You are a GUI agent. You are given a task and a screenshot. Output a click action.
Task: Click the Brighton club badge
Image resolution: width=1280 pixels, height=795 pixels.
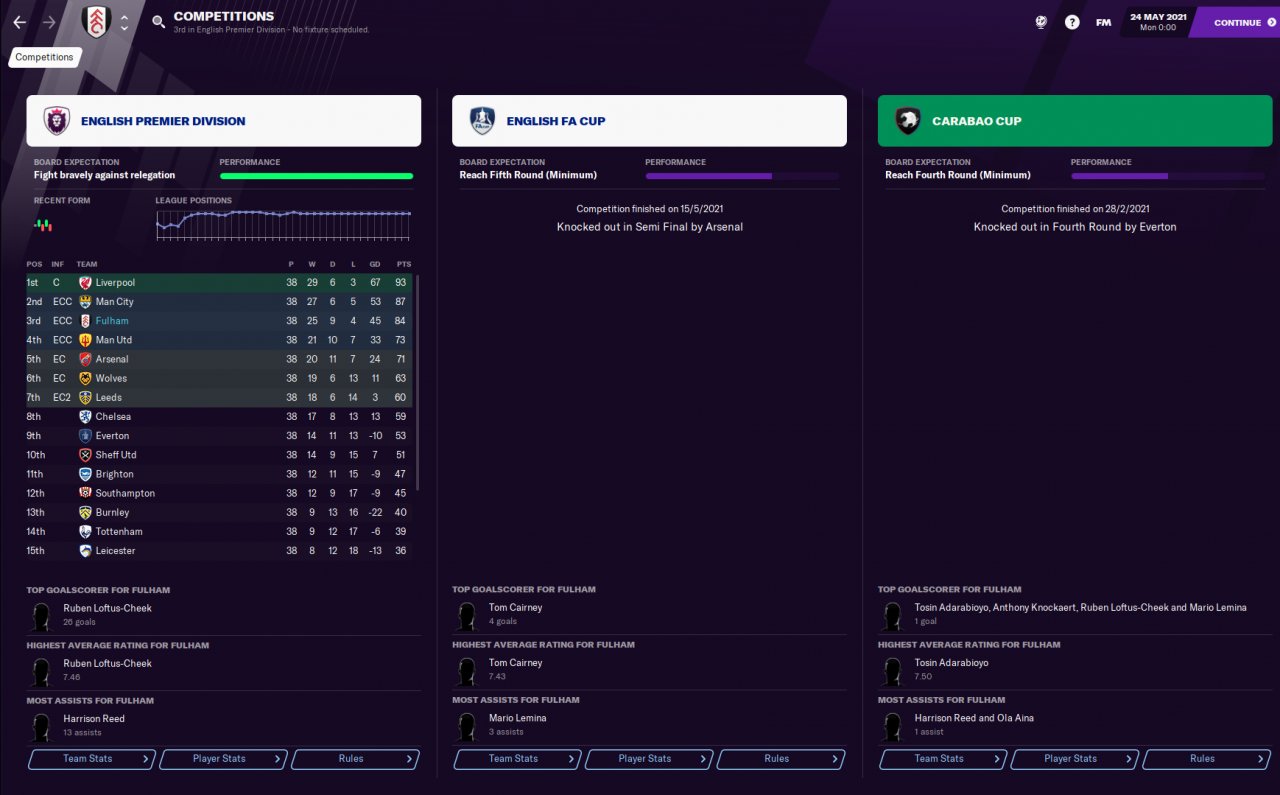85,474
